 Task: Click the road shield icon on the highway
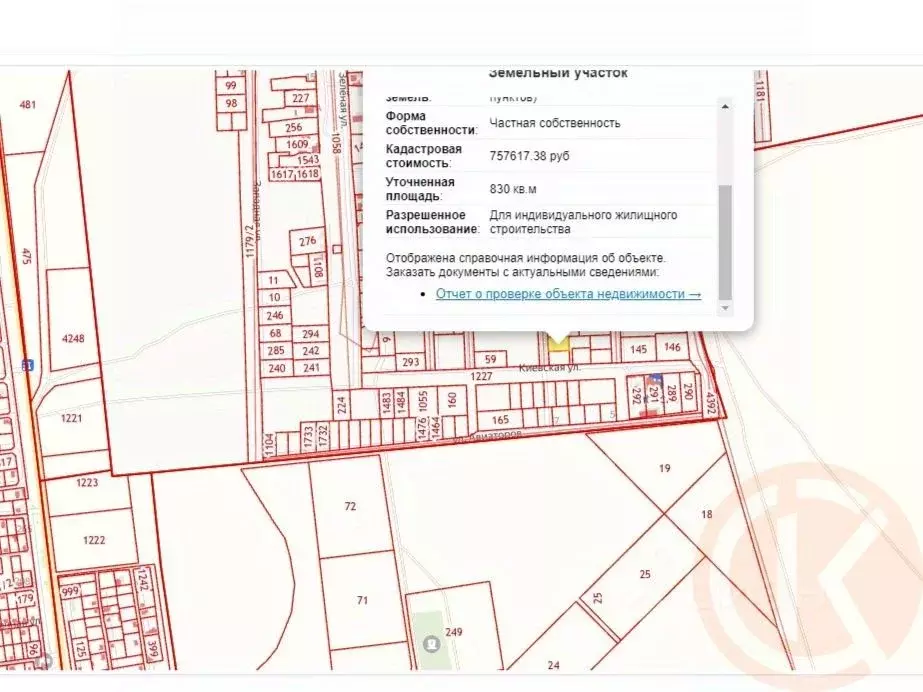point(28,365)
